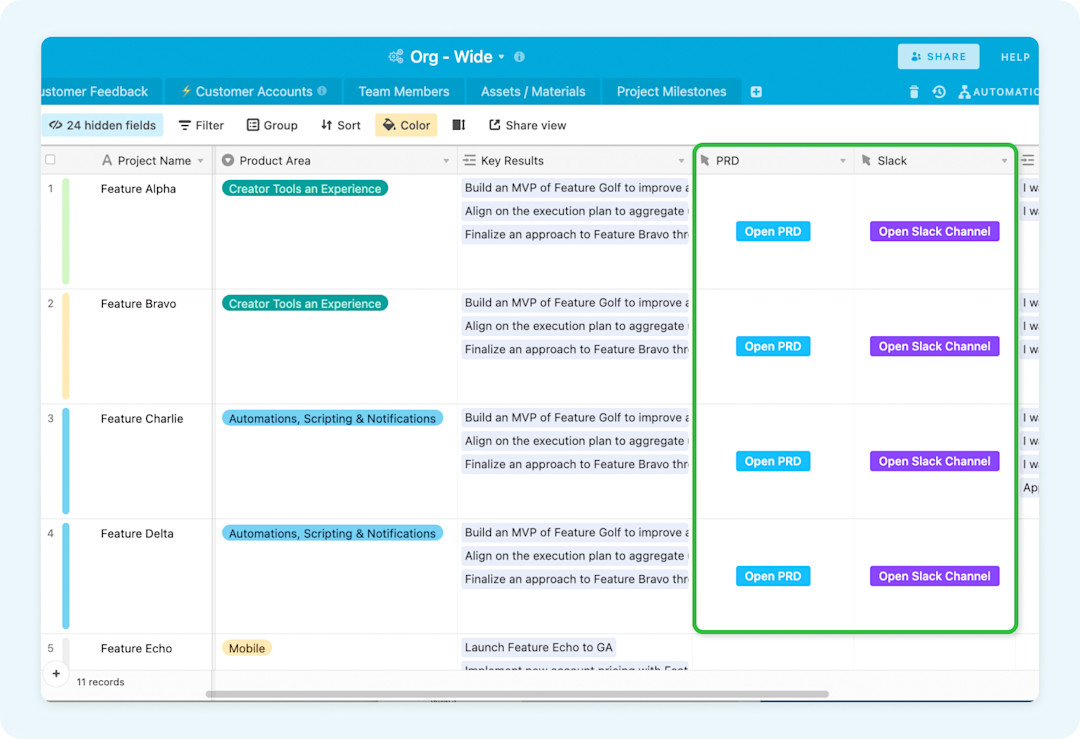Show the 24 hidden fields
The image size is (1080, 739).
pos(101,125)
